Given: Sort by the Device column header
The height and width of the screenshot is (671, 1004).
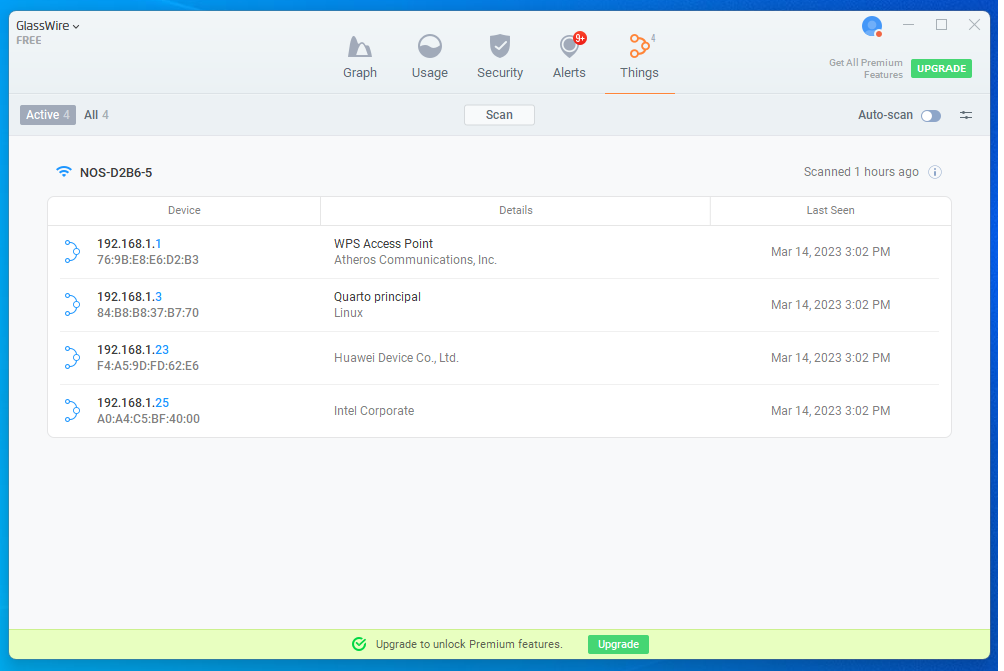Looking at the screenshot, I should pyautogui.click(x=184, y=211).
